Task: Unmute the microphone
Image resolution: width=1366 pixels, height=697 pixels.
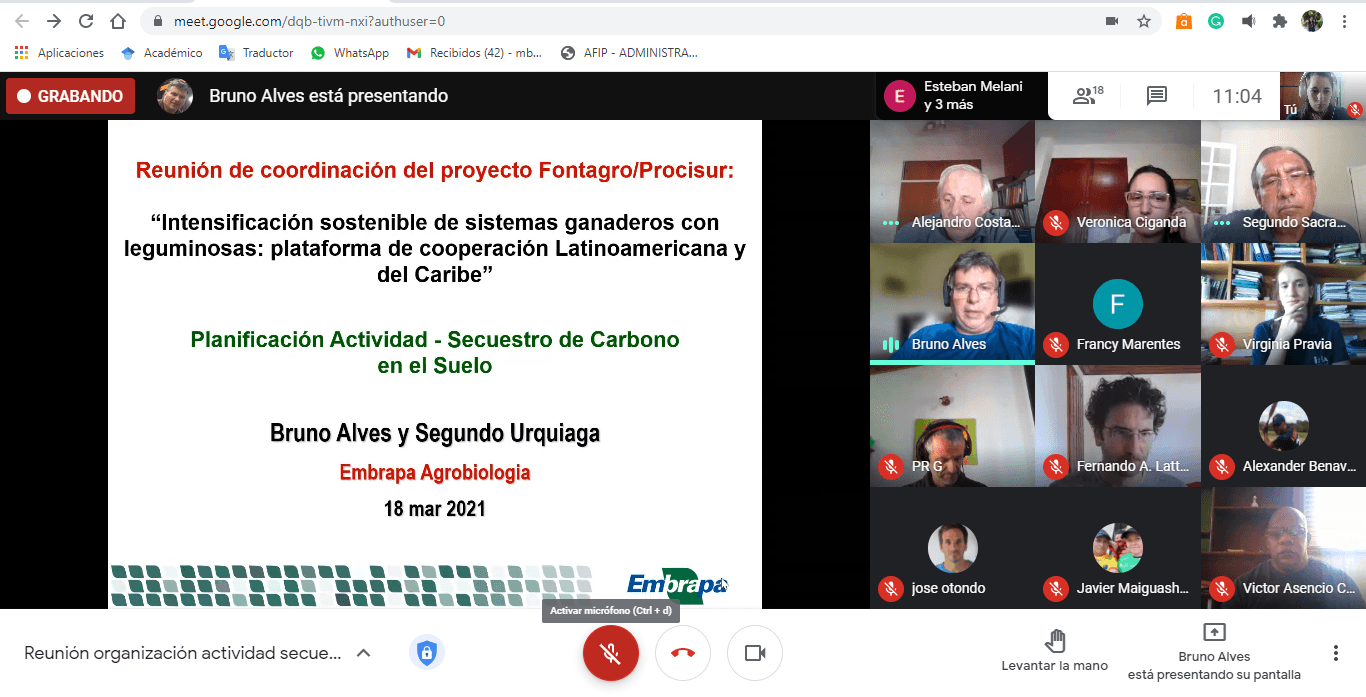Action: [611, 654]
